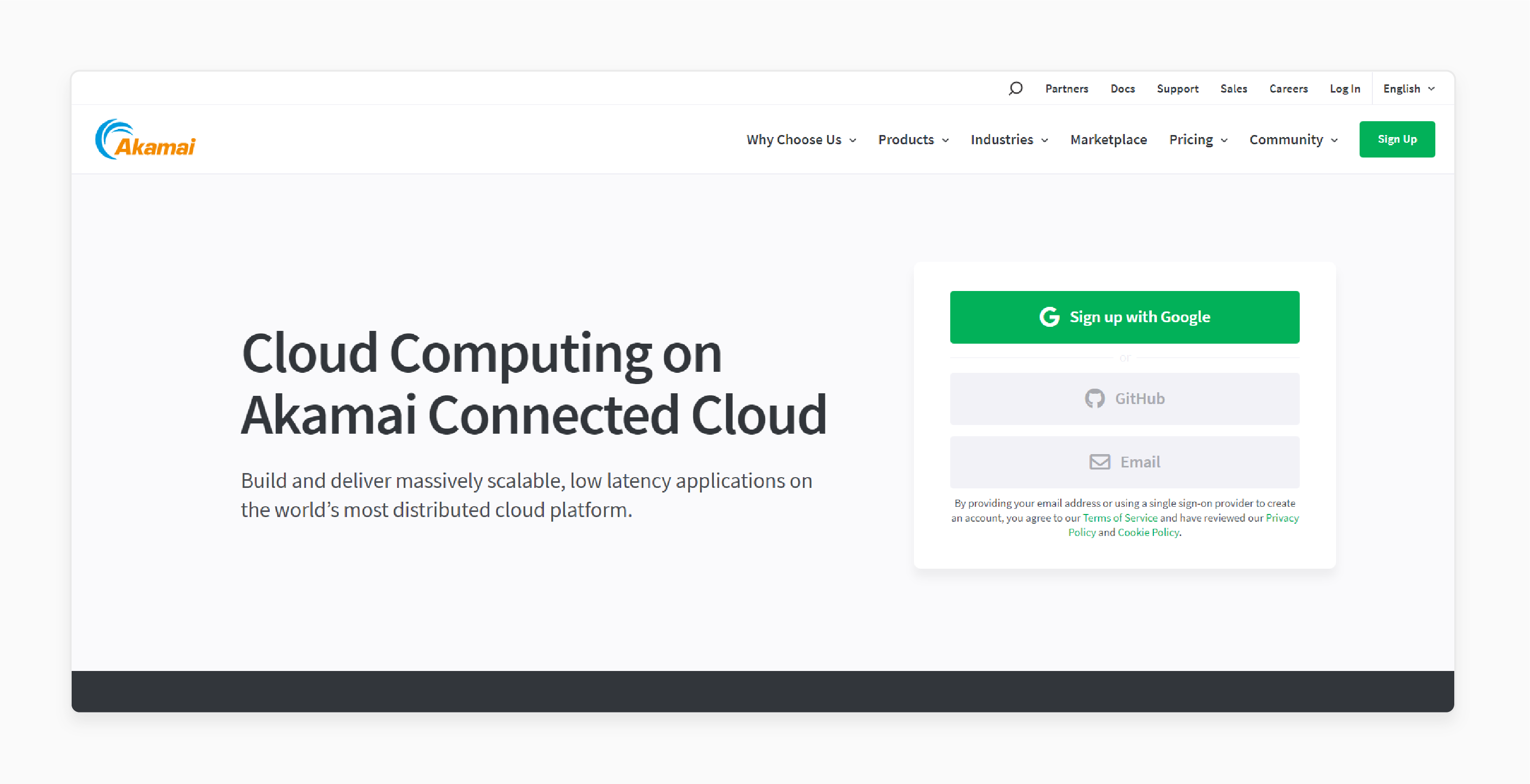Click the GitHub octocat icon
This screenshot has height=784, width=1530.
coord(1095,399)
